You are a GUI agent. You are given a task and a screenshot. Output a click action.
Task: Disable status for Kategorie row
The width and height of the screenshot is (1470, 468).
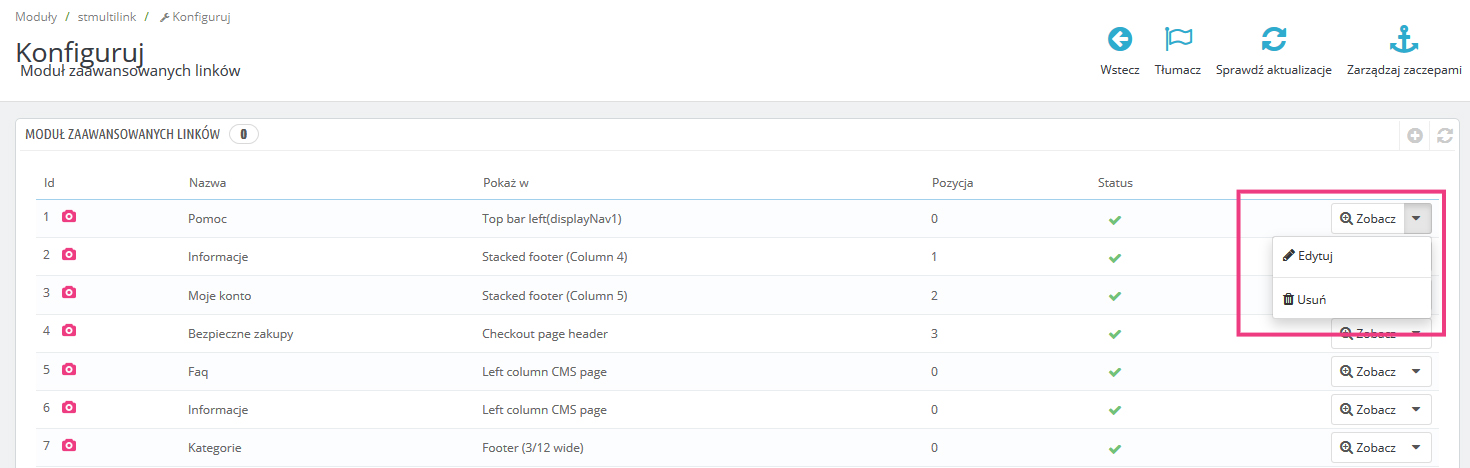tap(1114, 448)
